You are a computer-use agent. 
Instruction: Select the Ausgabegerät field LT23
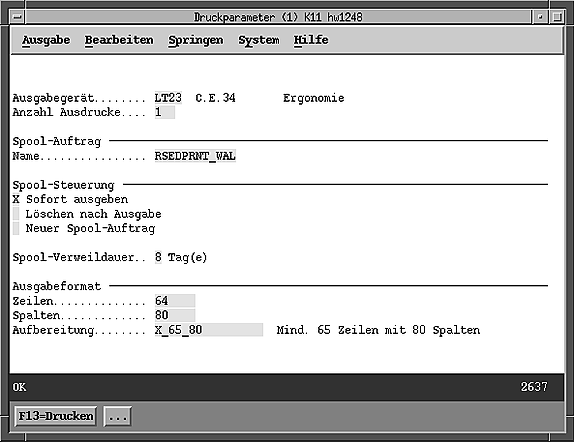click(168, 98)
